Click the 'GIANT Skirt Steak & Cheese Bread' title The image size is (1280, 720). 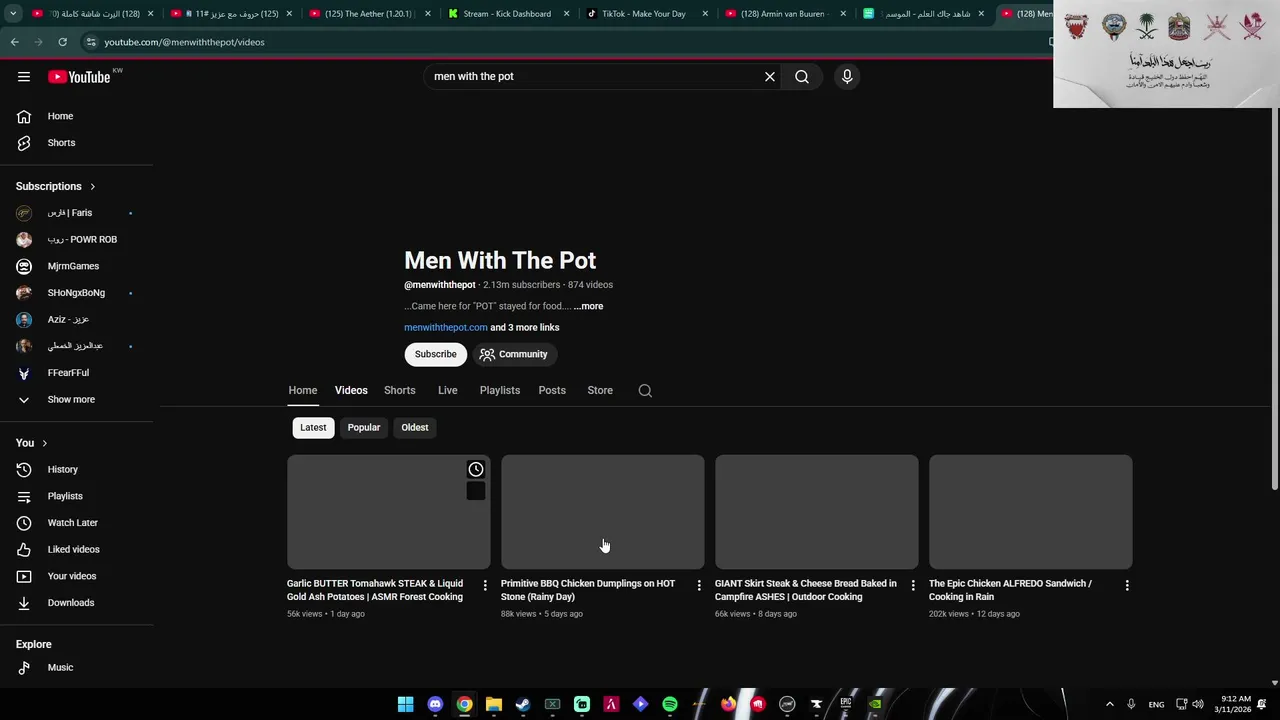(806, 590)
